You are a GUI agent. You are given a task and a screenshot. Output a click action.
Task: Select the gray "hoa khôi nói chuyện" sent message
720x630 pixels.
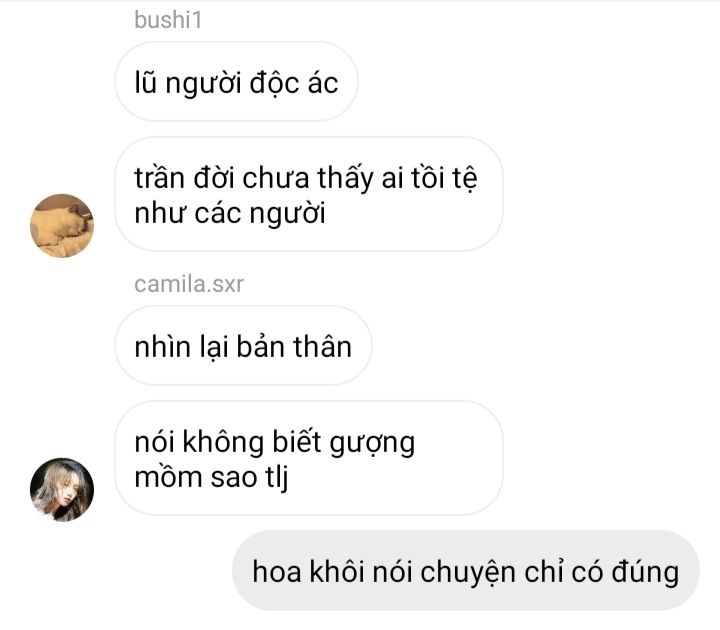(x=466, y=571)
